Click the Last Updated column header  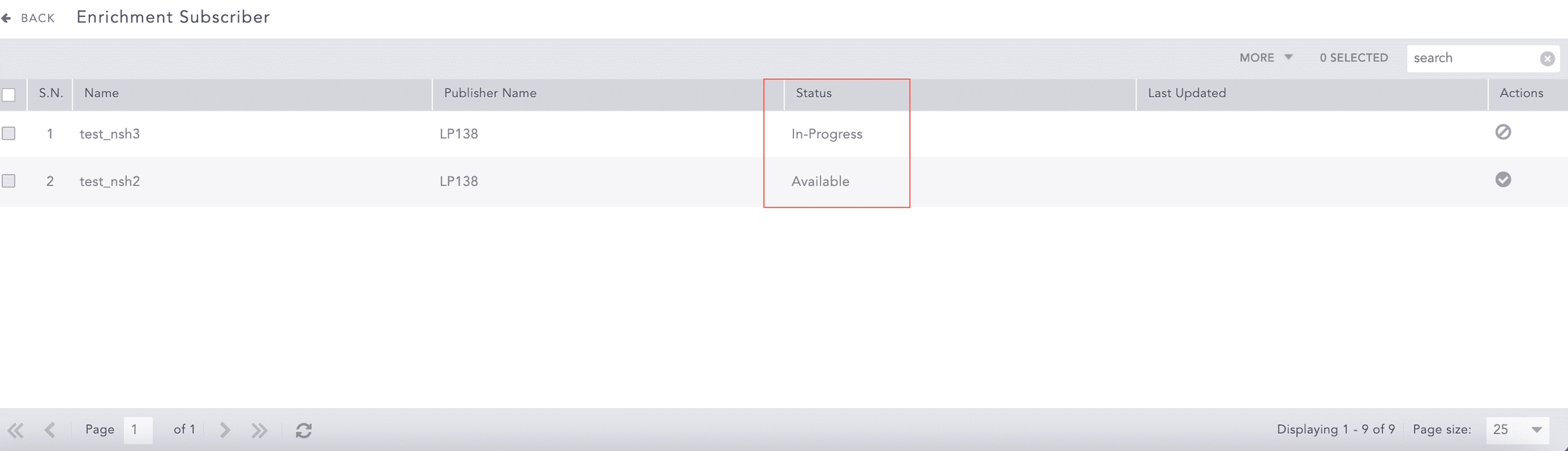(1187, 93)
